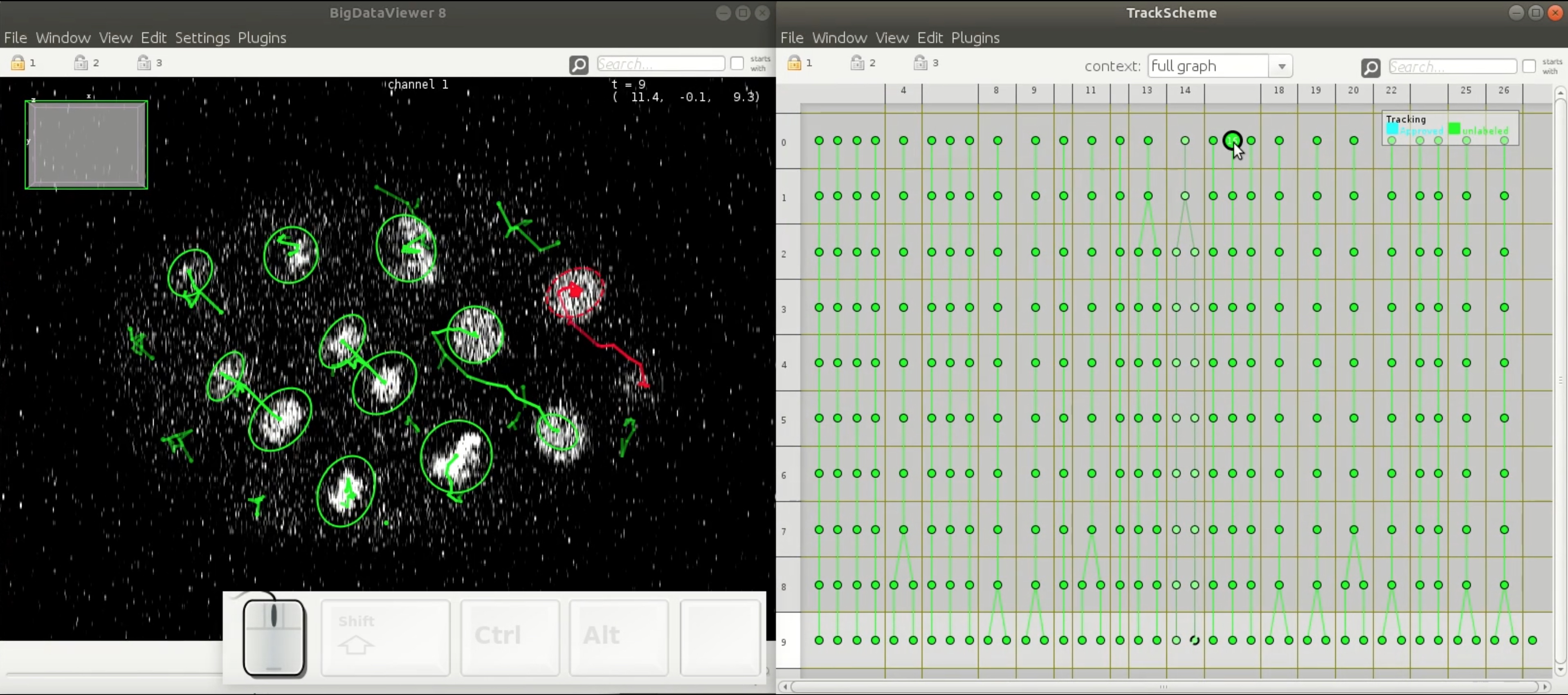Open Edit menu in TrackScheme

(x=930, y=38)
